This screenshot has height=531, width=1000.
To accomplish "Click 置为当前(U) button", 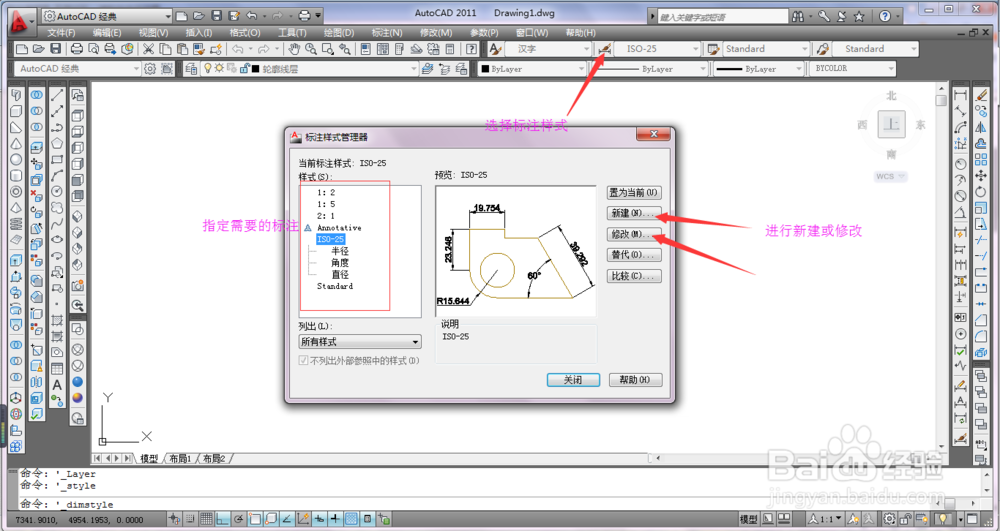I will click(634, 193).
